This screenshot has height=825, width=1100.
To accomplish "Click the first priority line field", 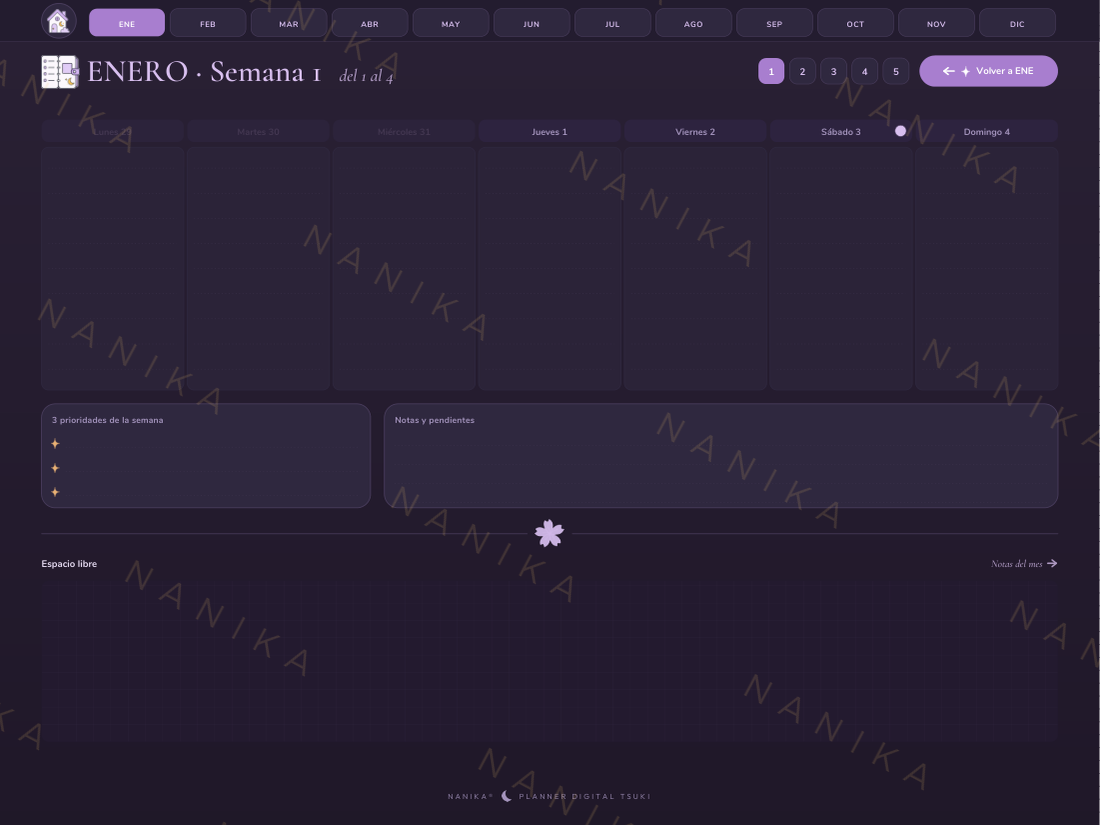I will (x=212, y=443).
